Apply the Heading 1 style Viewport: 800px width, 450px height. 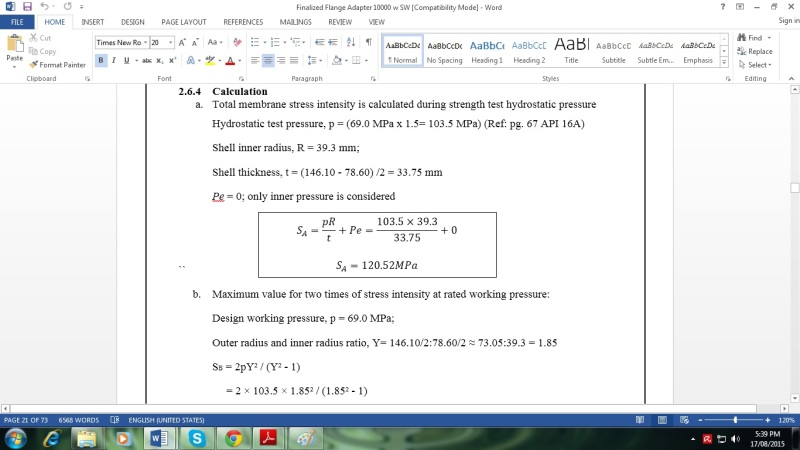tap(487, 51)
